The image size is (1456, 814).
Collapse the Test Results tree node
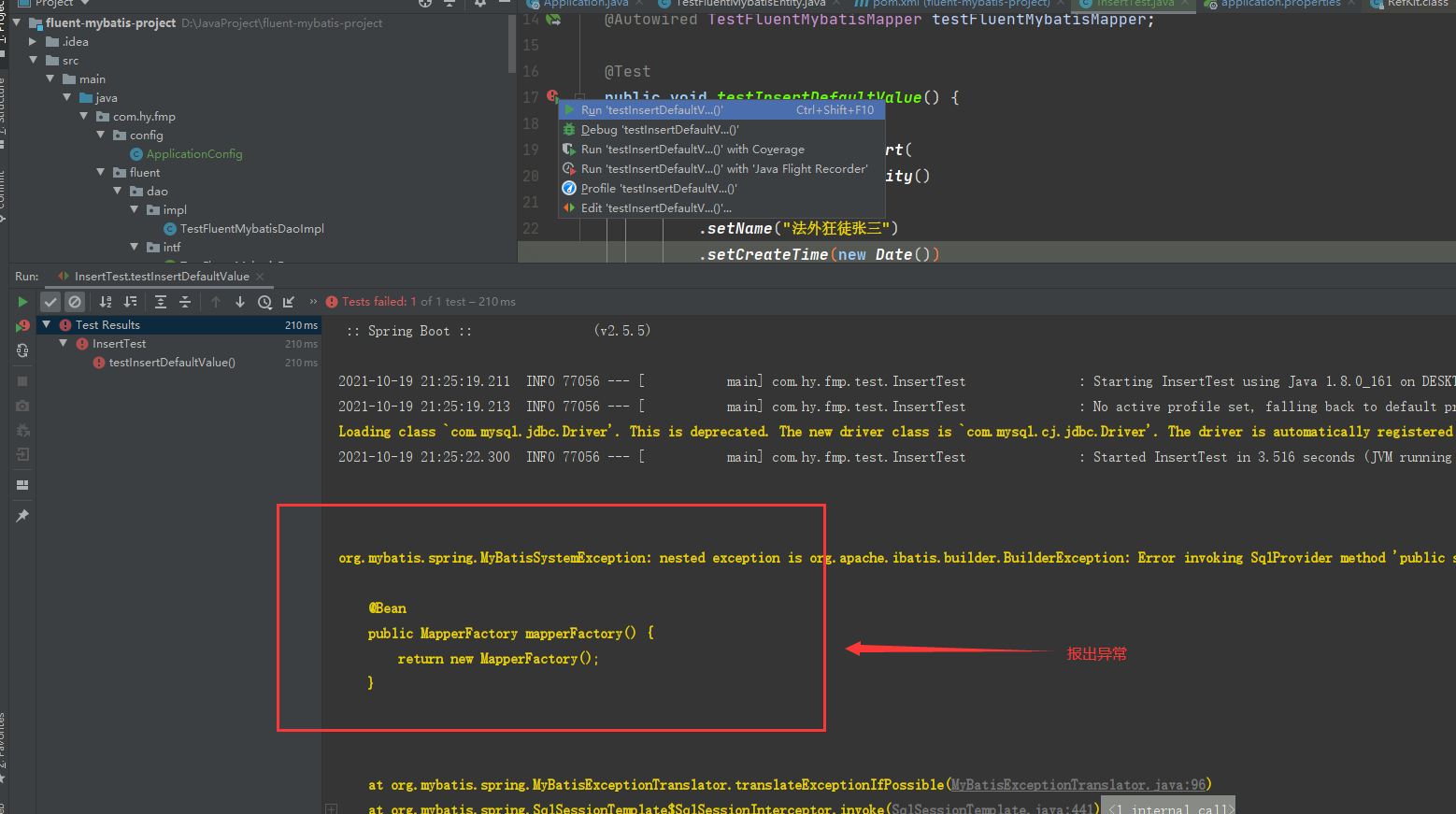pos(47,324)
